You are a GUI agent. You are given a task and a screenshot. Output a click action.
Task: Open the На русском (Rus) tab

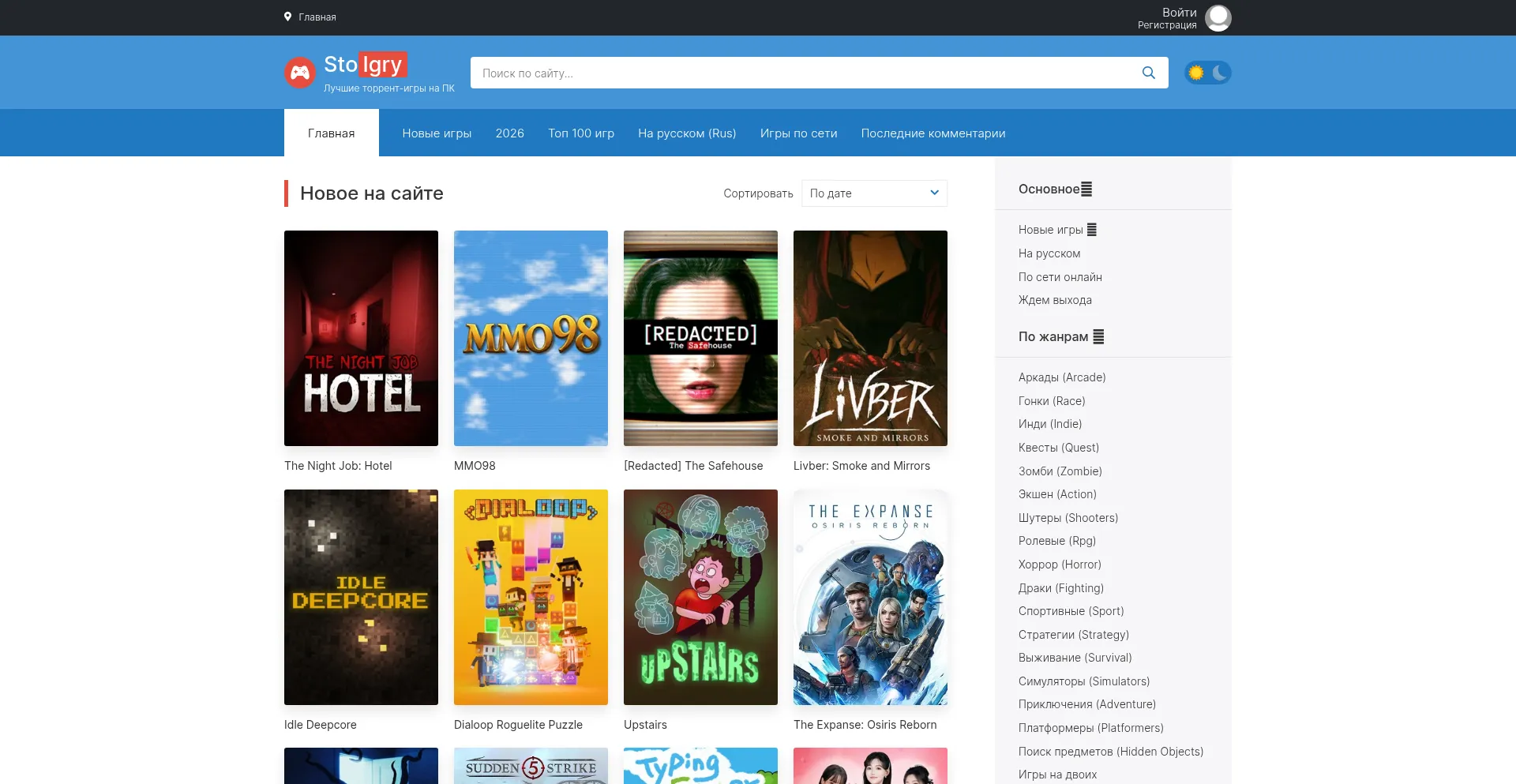(687, 133)
